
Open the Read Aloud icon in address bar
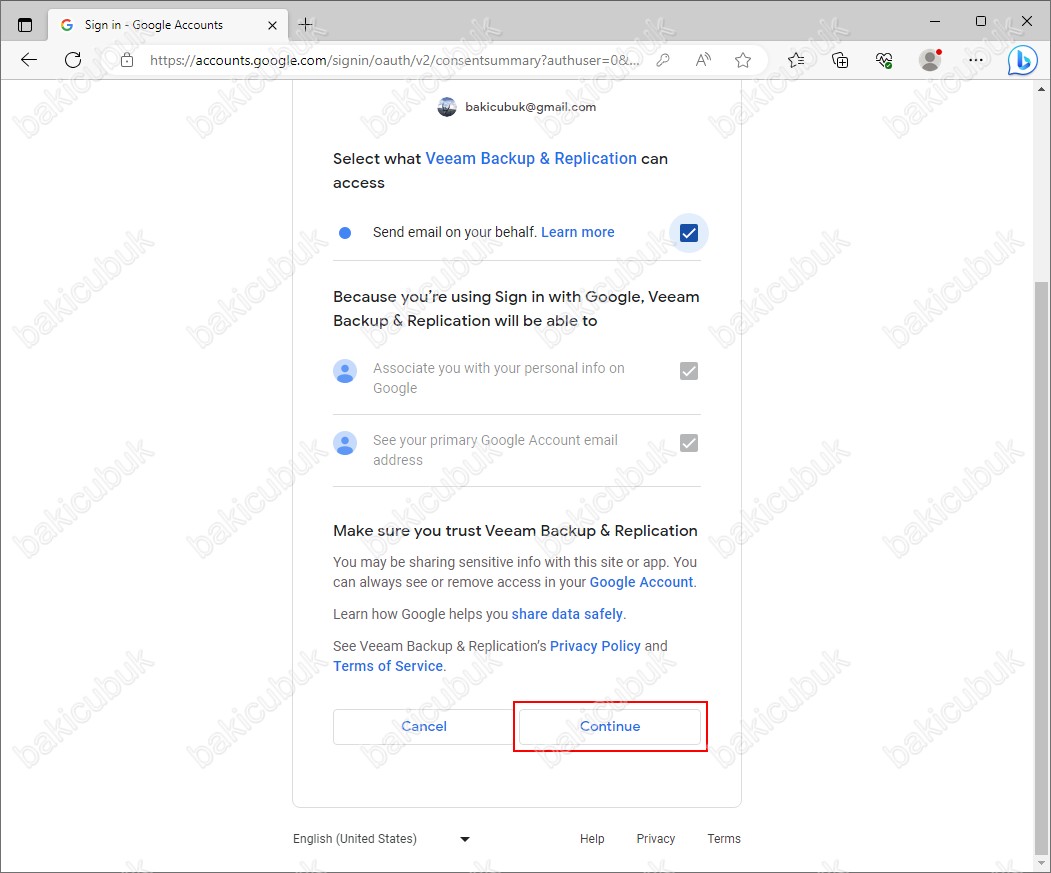click(703, 60)
